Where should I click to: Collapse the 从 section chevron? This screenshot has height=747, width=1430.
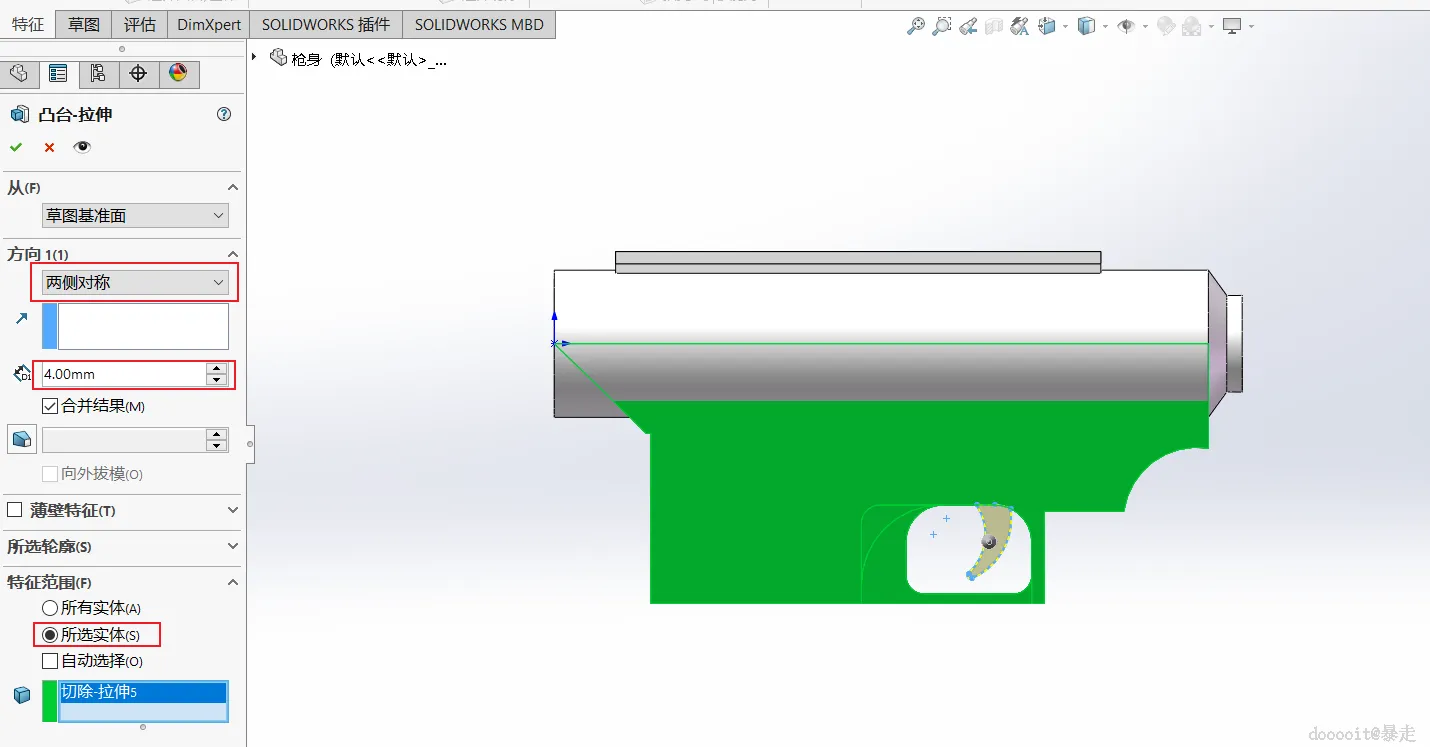point(233,187)
